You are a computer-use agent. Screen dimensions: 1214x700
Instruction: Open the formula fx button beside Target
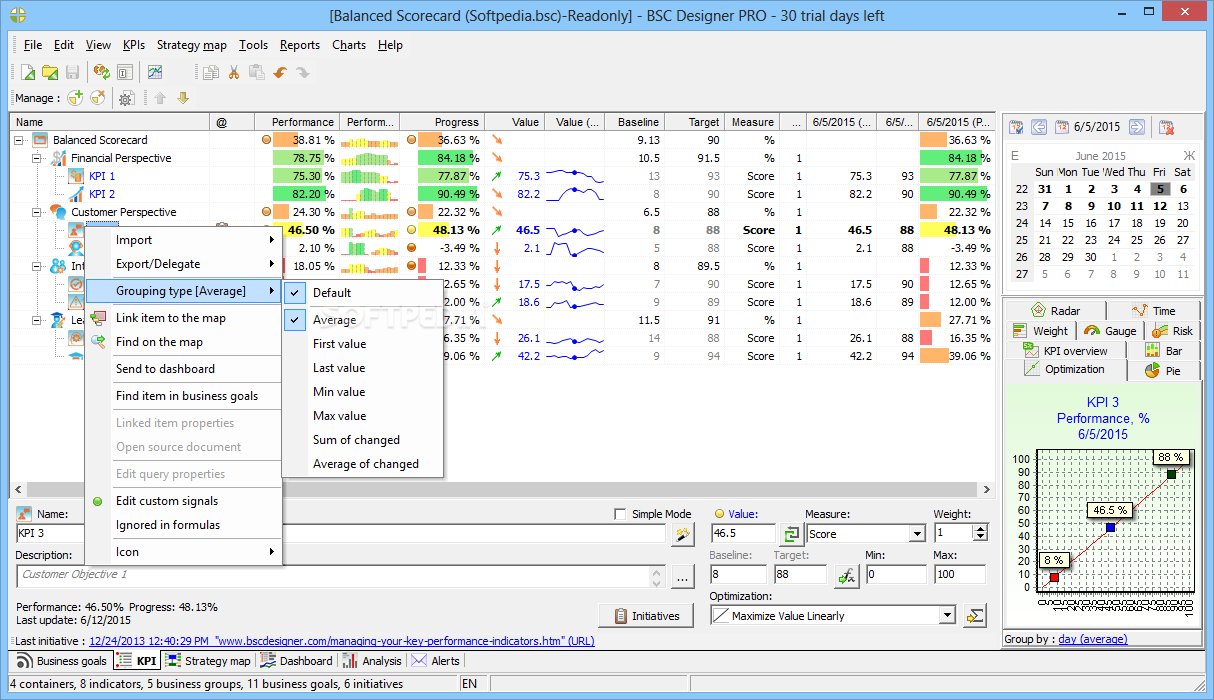tap(846, 575)
